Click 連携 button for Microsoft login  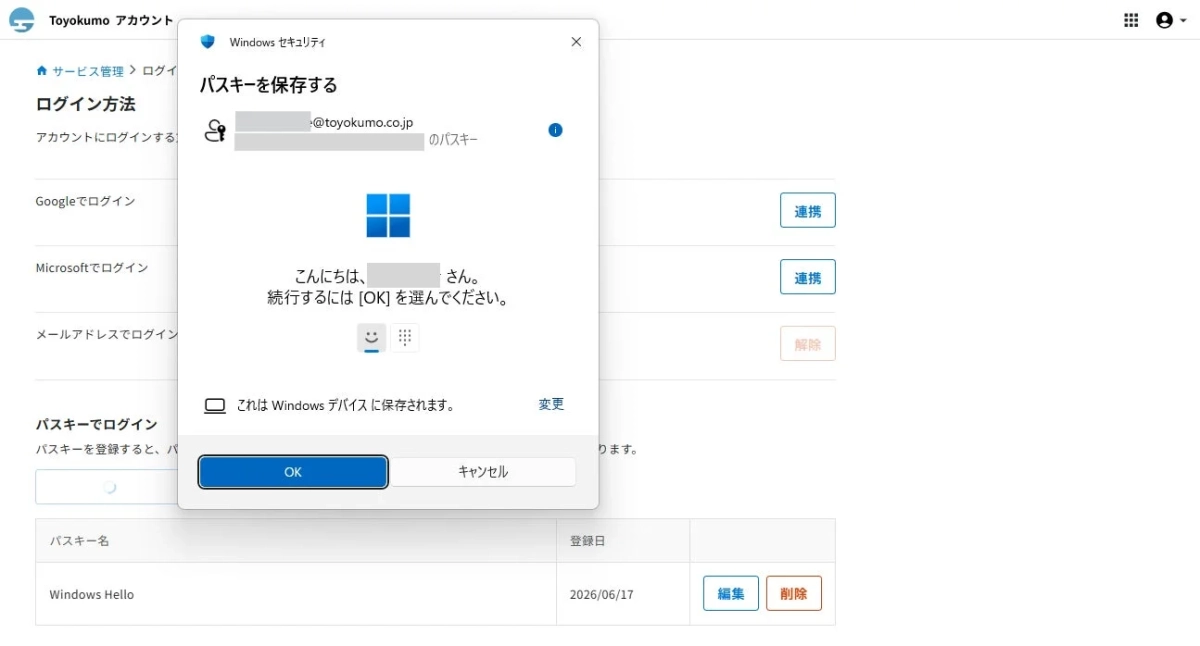tap(808, 277)
